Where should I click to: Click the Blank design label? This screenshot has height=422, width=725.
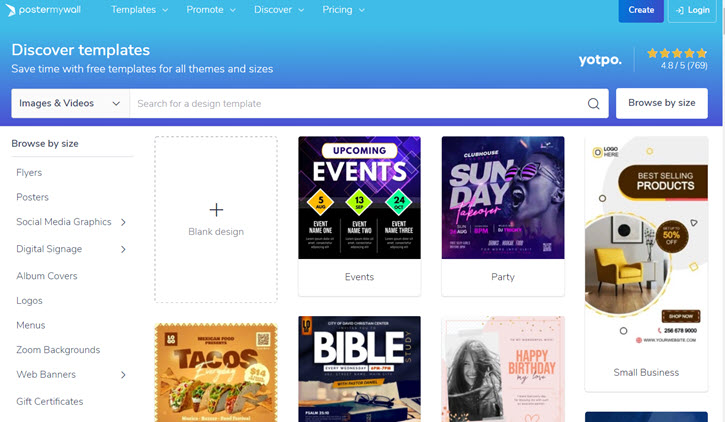[x=216, y=232]
